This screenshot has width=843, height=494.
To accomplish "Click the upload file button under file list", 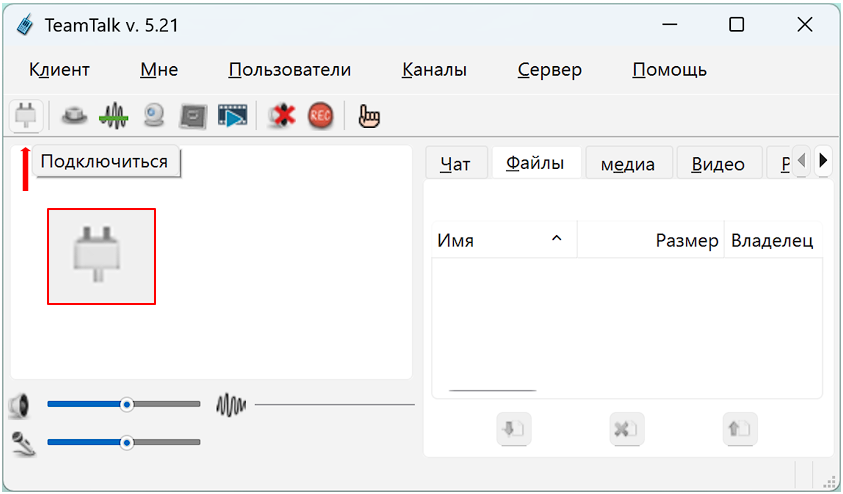I will (740, 429).
